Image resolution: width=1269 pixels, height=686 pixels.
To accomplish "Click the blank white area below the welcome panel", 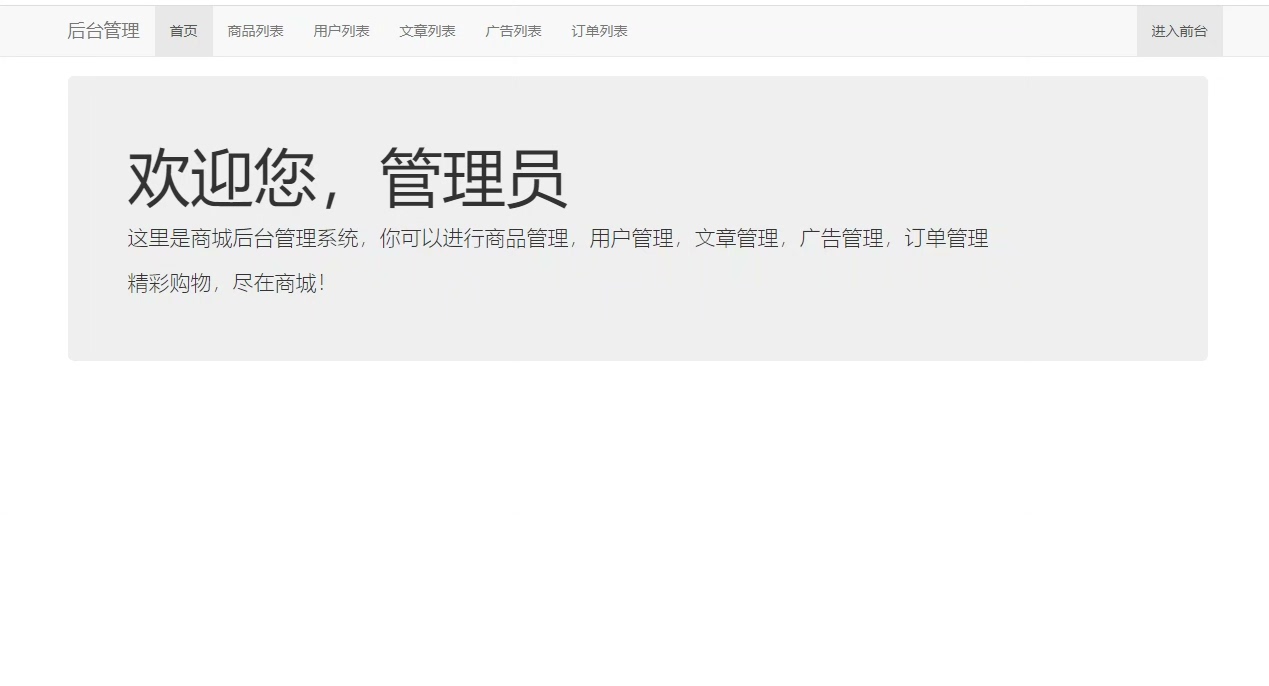I will coord(634,520).
